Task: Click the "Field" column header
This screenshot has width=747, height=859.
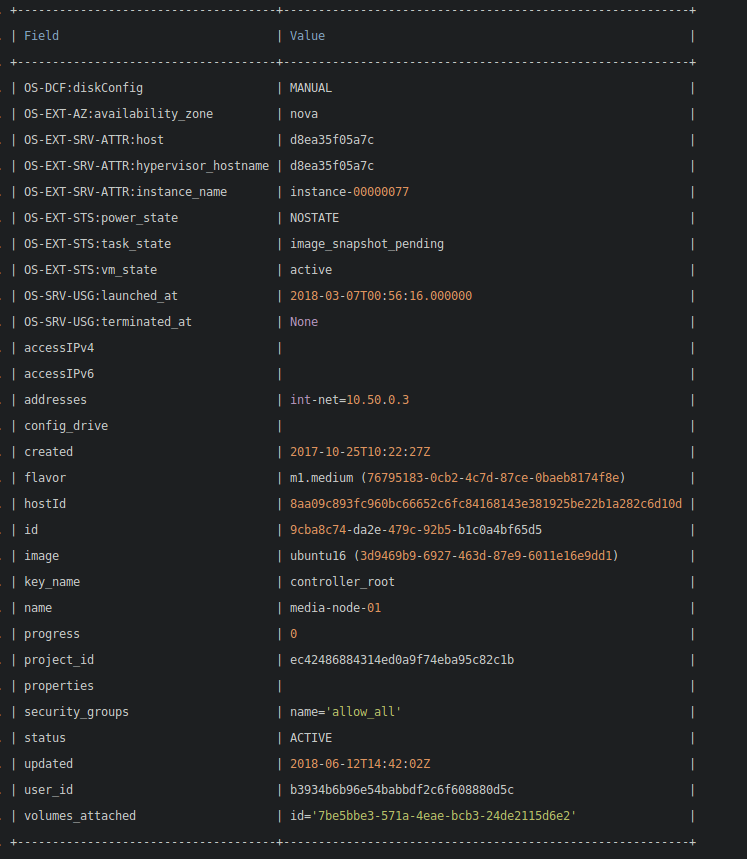Action: pos(41,36)
